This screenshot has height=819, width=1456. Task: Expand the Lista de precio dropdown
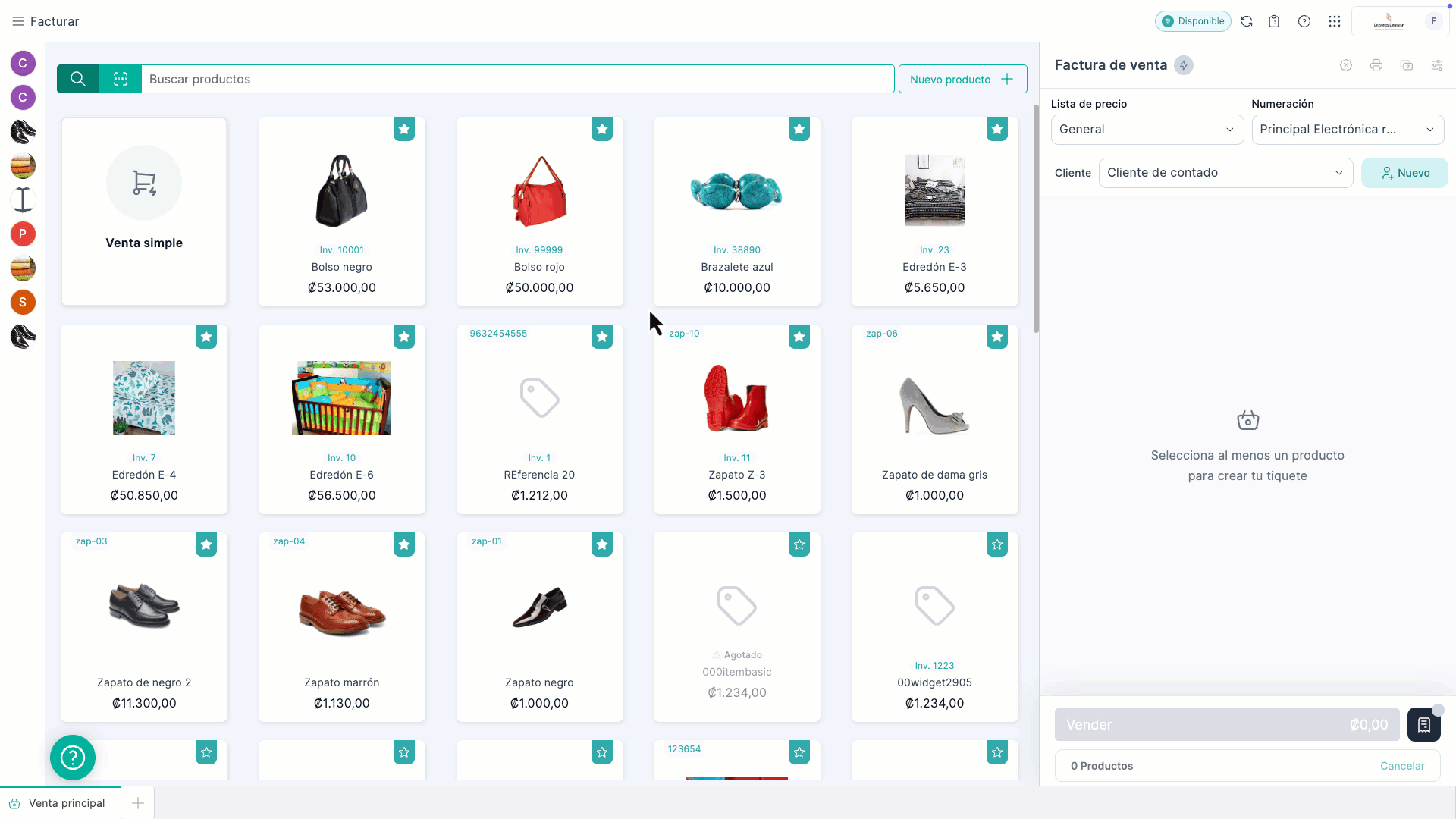(x=1147, y=130)
